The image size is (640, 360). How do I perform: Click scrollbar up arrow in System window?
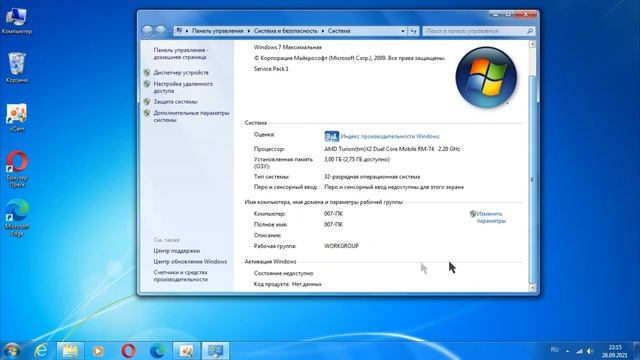click(532, 44)
